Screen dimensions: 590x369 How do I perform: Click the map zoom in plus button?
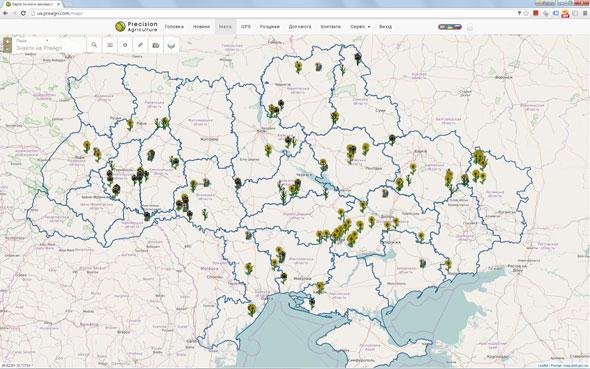pos(7,41)
